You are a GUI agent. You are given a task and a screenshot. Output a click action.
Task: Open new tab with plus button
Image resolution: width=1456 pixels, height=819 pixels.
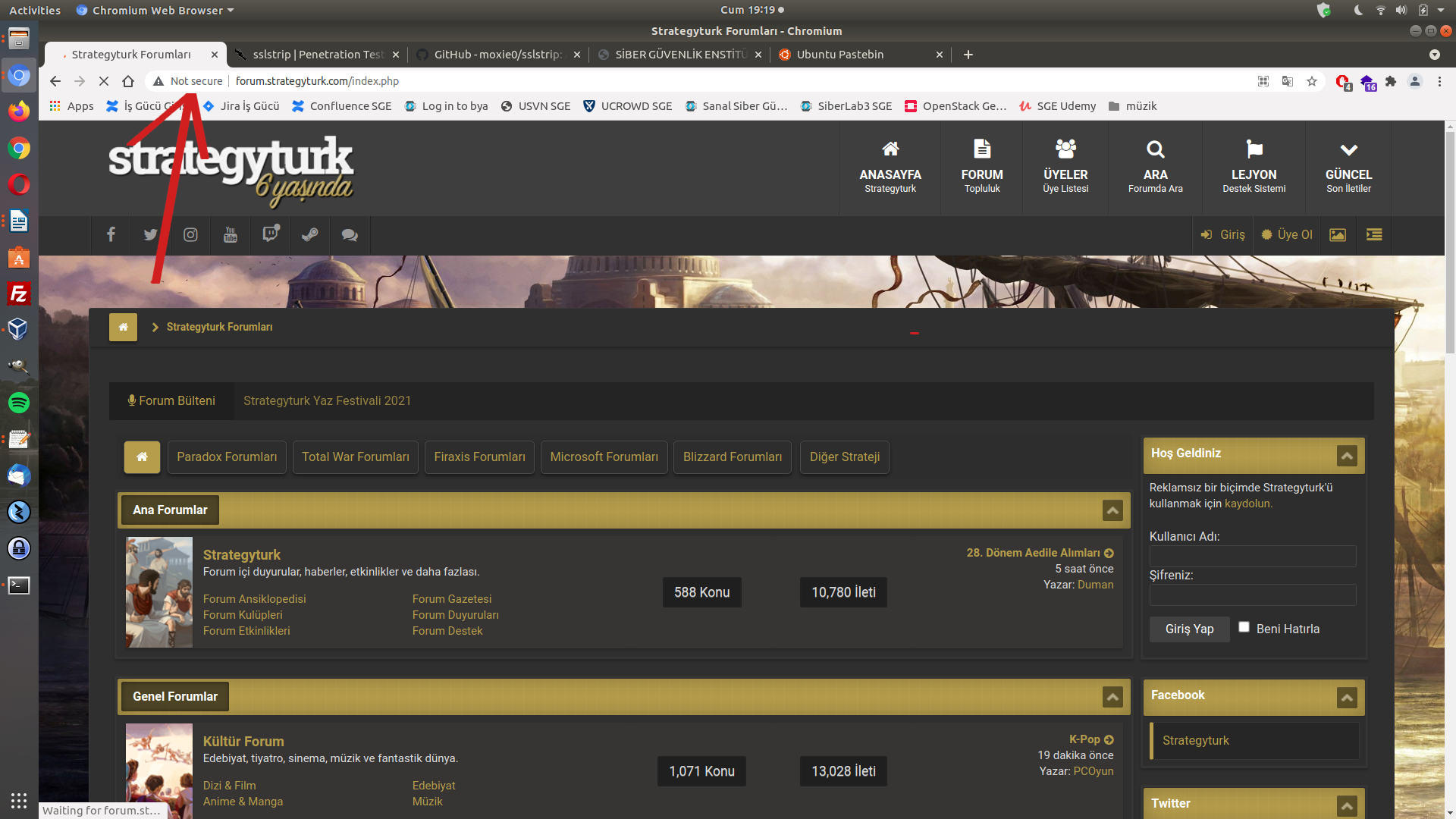coord(968,55)
